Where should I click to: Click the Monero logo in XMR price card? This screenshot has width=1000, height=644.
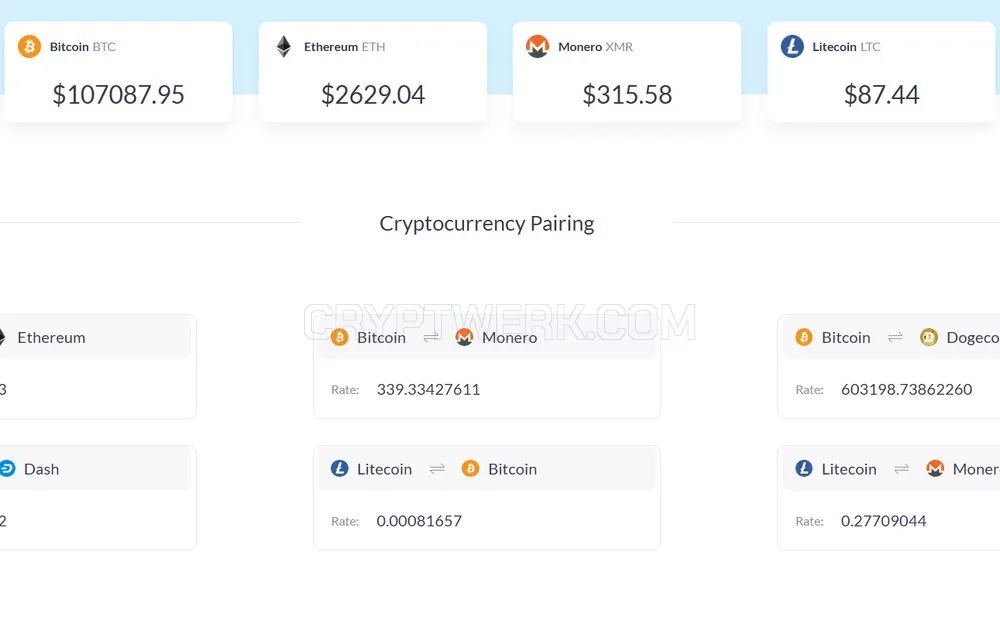(x=538, y=47)
